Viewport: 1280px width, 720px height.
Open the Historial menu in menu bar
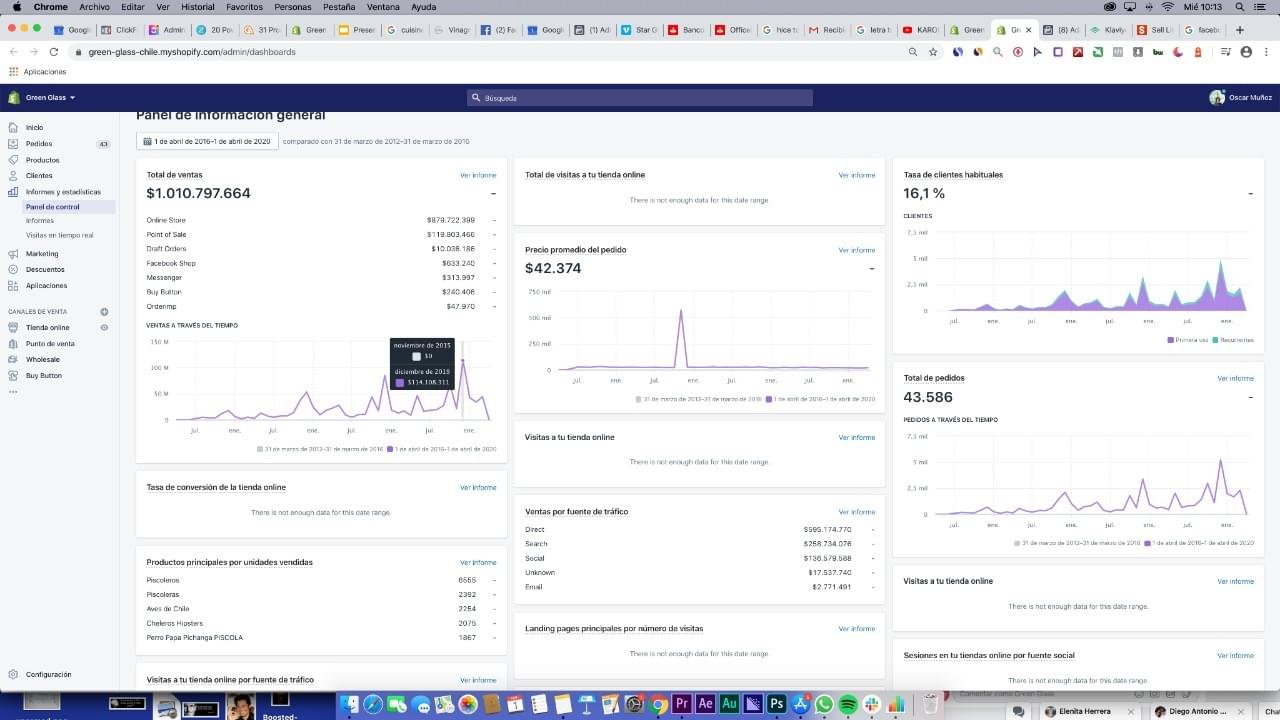click(x=198, y=7)
